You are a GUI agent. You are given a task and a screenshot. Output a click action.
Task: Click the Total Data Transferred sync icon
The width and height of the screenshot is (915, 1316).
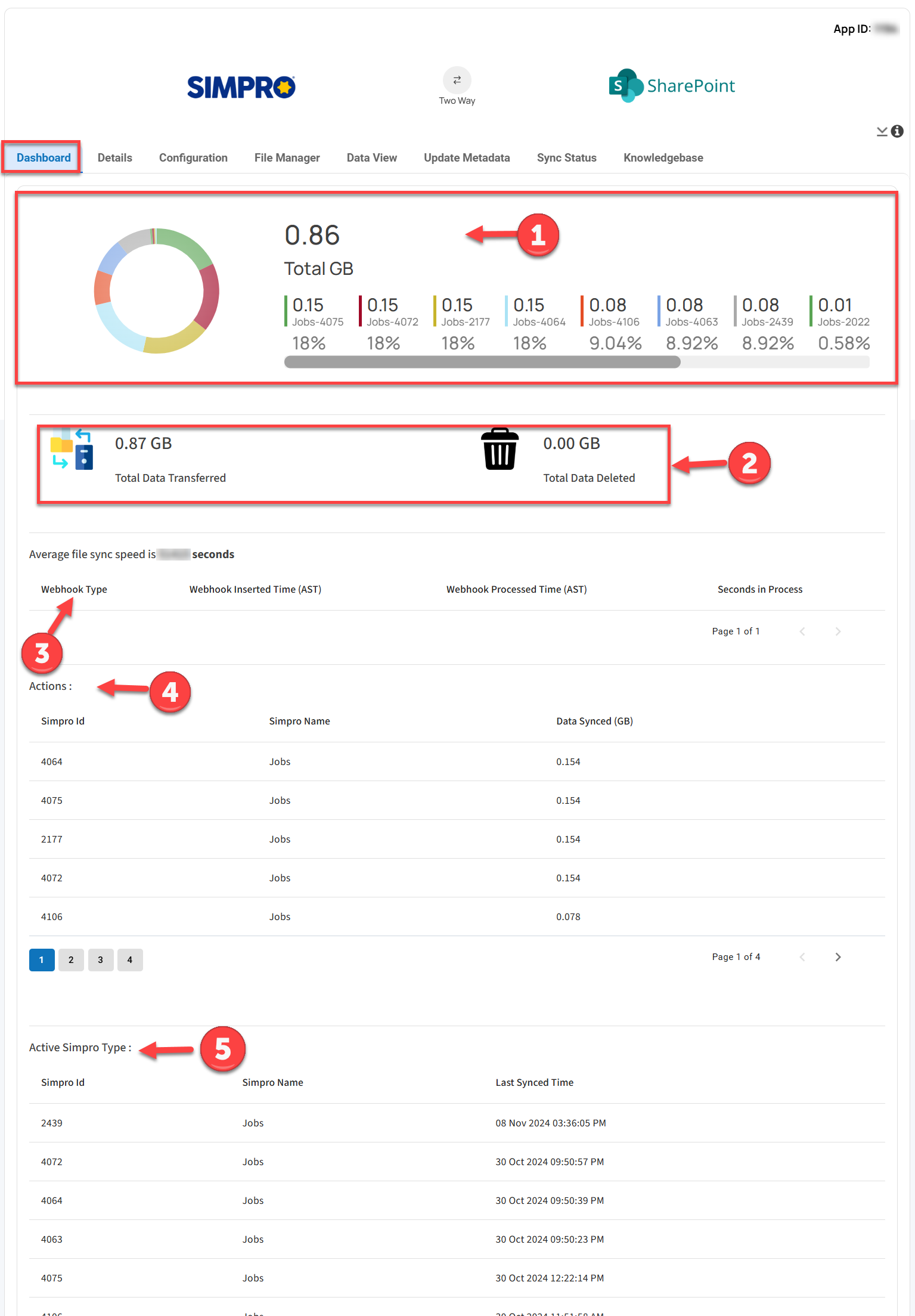click(x=72, y=450)
